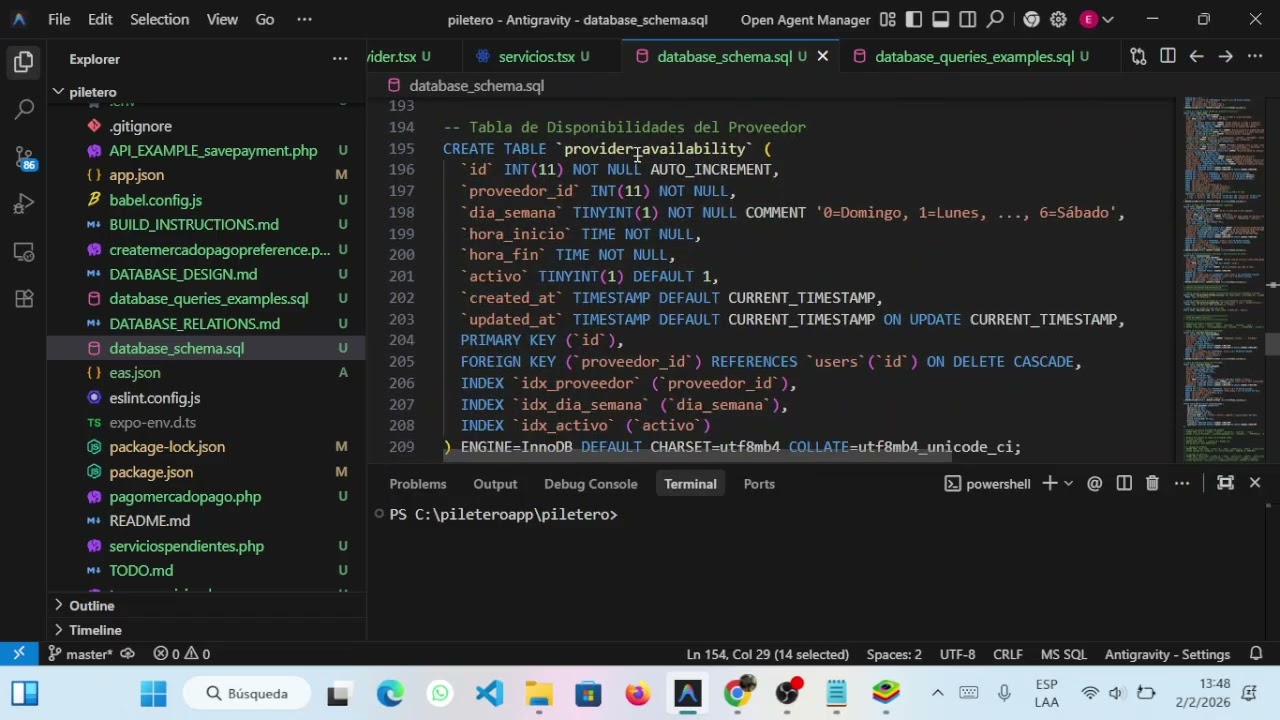Open the Explorer view in the activity bar
Image resolution: width=1280 pixels, height=720 pixels.
(24, 63)
